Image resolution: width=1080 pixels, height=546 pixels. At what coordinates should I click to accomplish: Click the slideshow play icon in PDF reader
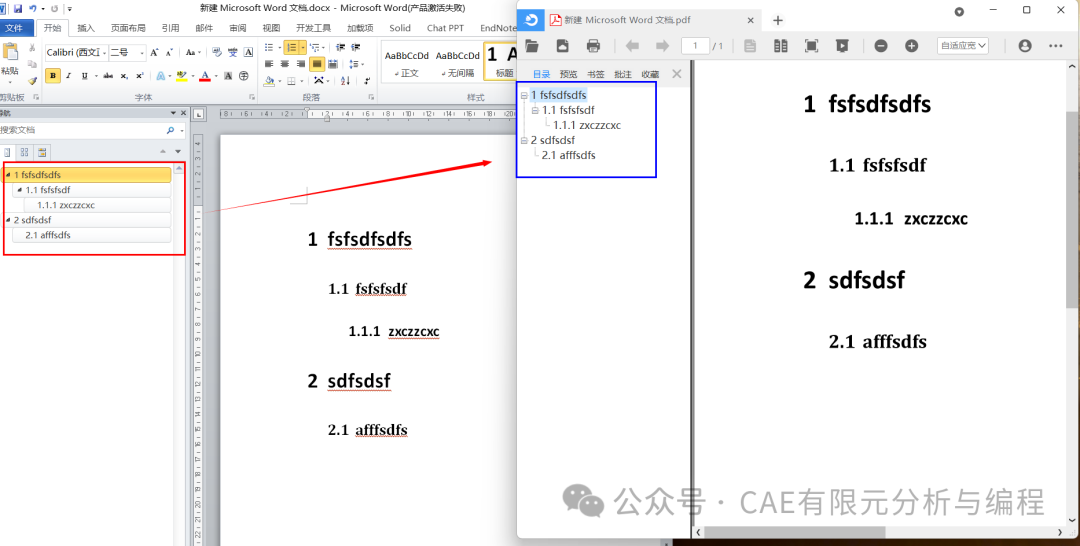[x=842, y=46]
